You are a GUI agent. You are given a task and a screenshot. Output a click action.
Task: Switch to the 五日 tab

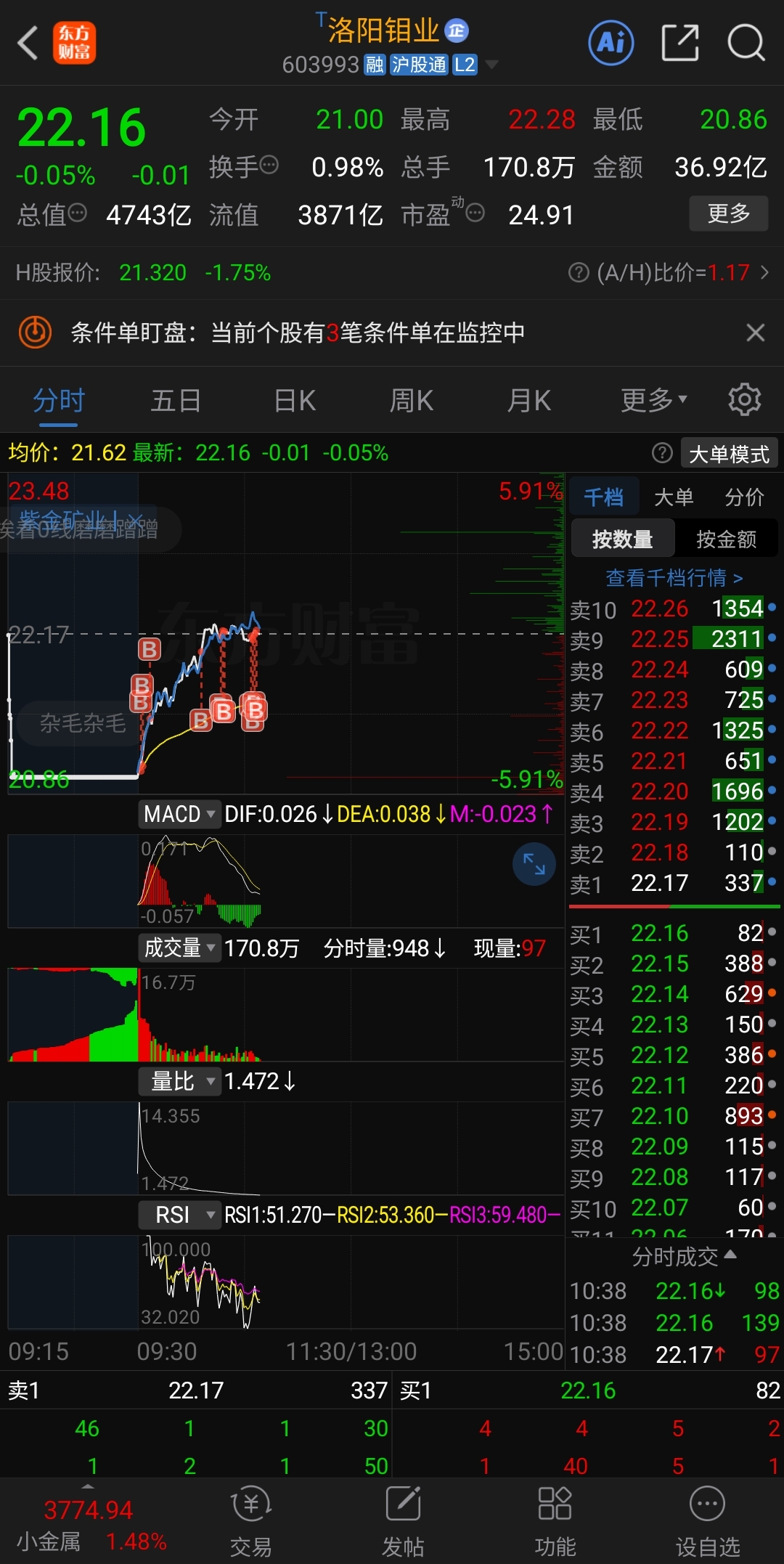point(176,401)
